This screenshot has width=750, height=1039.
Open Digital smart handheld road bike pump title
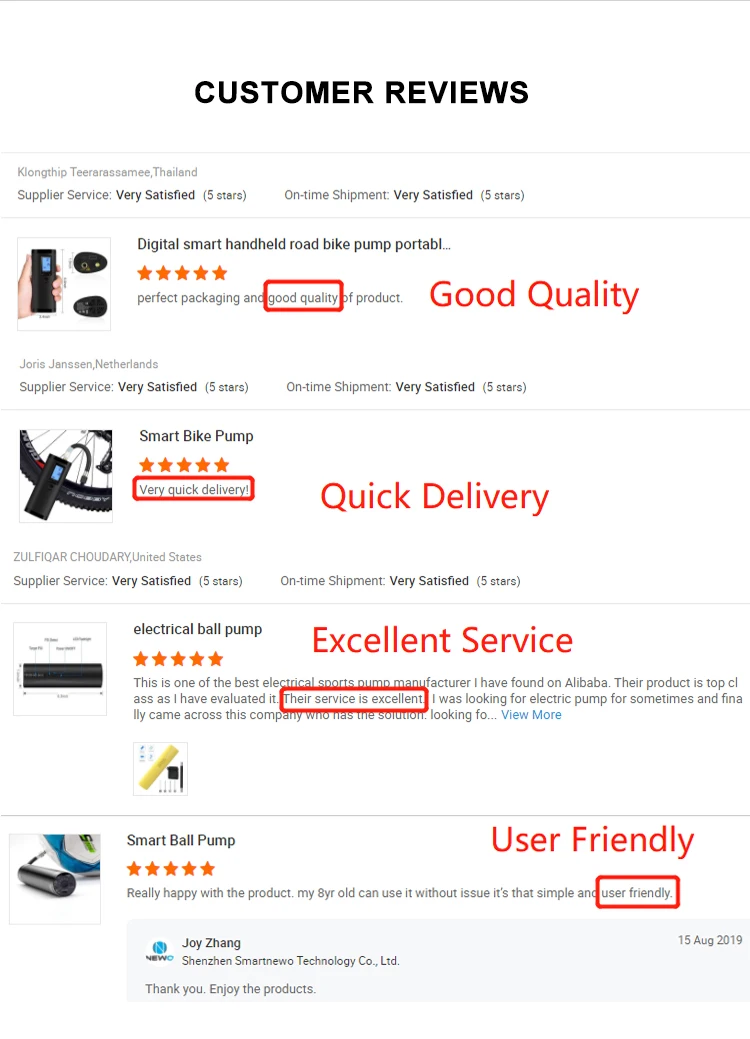294,245
